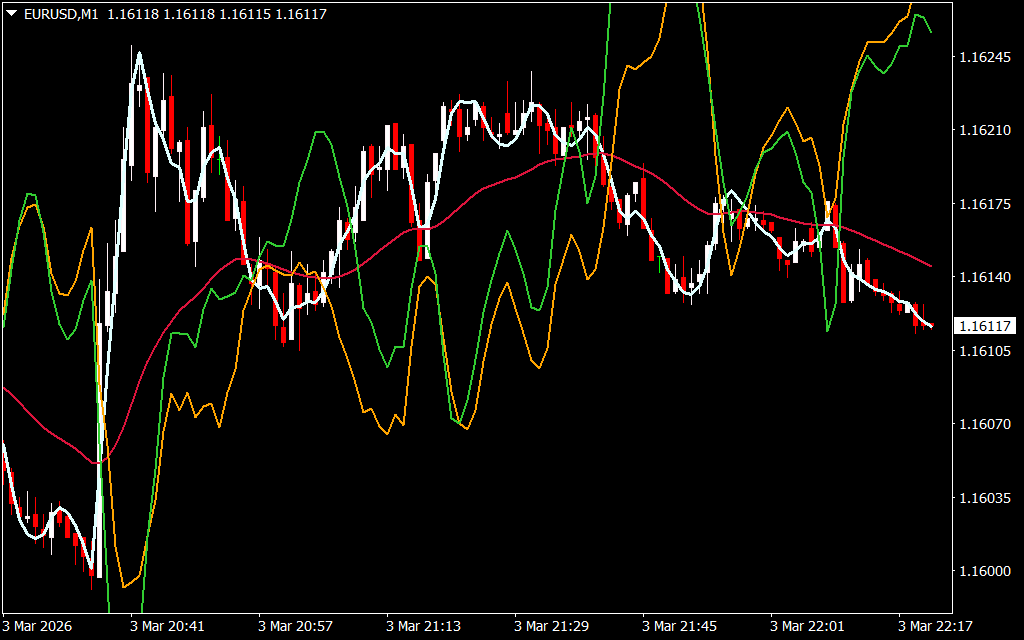Click the 3 Mar 21:29 time marker

coord(551,626)
